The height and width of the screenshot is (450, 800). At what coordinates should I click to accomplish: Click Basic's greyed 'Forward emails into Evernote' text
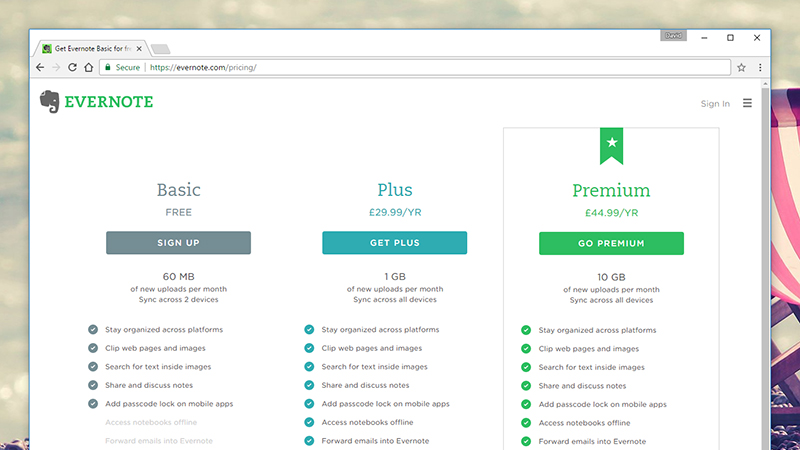tap(159, 441)
